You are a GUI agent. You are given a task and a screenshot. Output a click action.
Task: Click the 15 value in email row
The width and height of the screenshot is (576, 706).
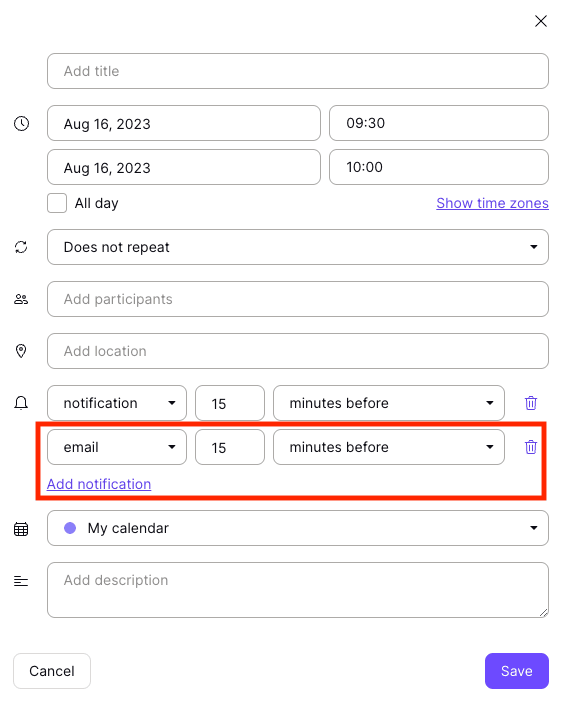click(230, 447)
